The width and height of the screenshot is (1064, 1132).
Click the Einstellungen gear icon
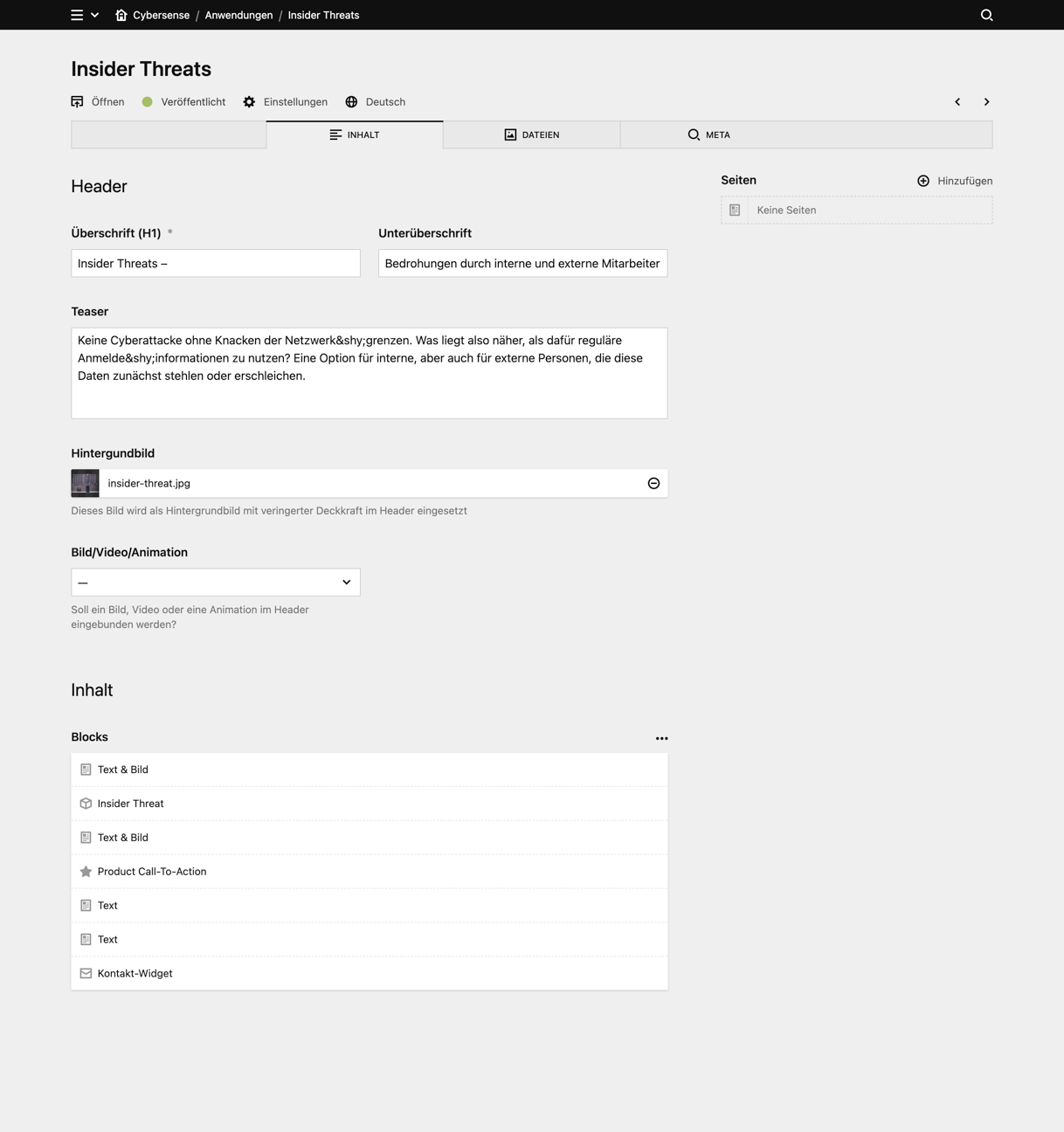[x=249, y=102]
